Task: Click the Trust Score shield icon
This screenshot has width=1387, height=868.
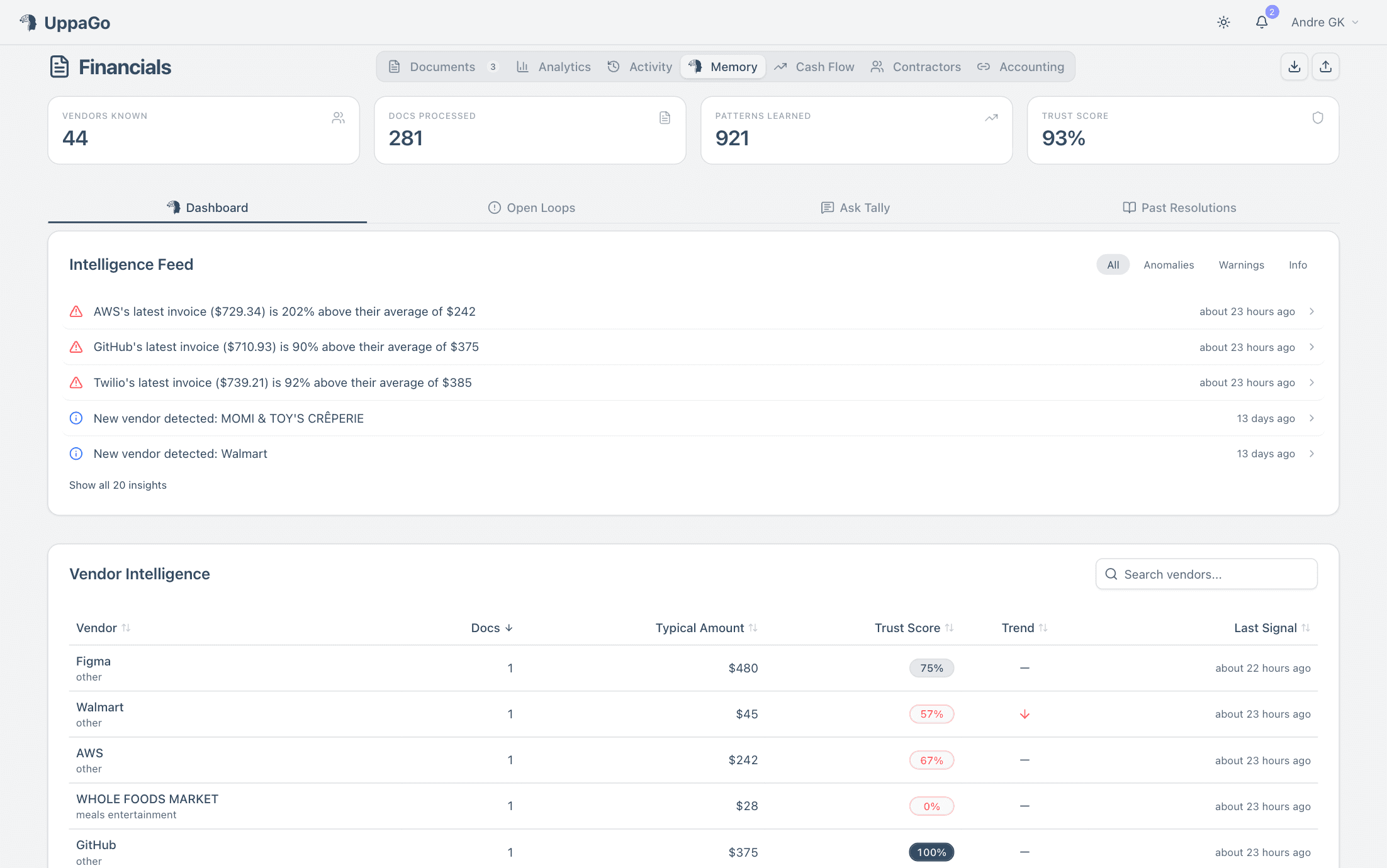Action: point(1318,118)
